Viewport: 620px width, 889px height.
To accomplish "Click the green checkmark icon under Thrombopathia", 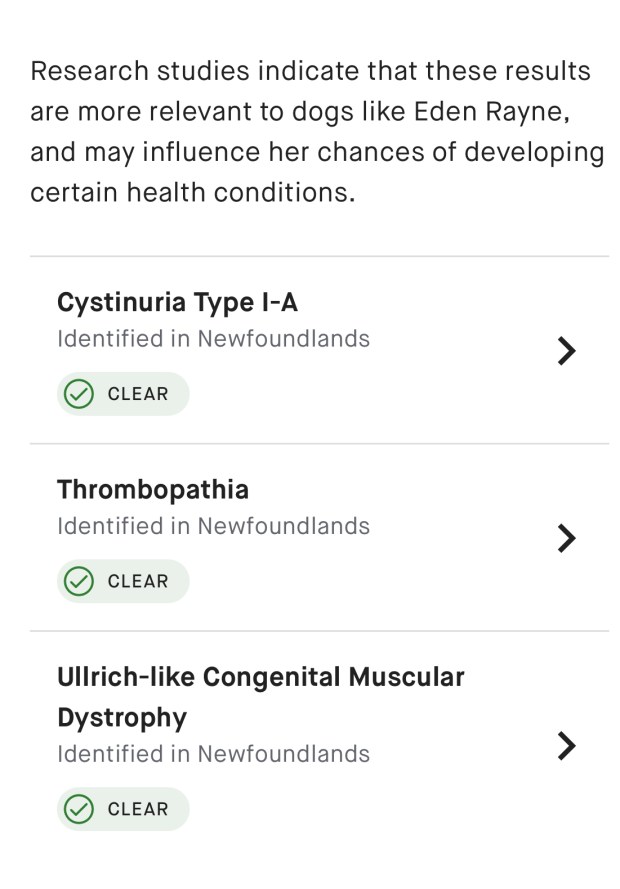I will (78, 581).
